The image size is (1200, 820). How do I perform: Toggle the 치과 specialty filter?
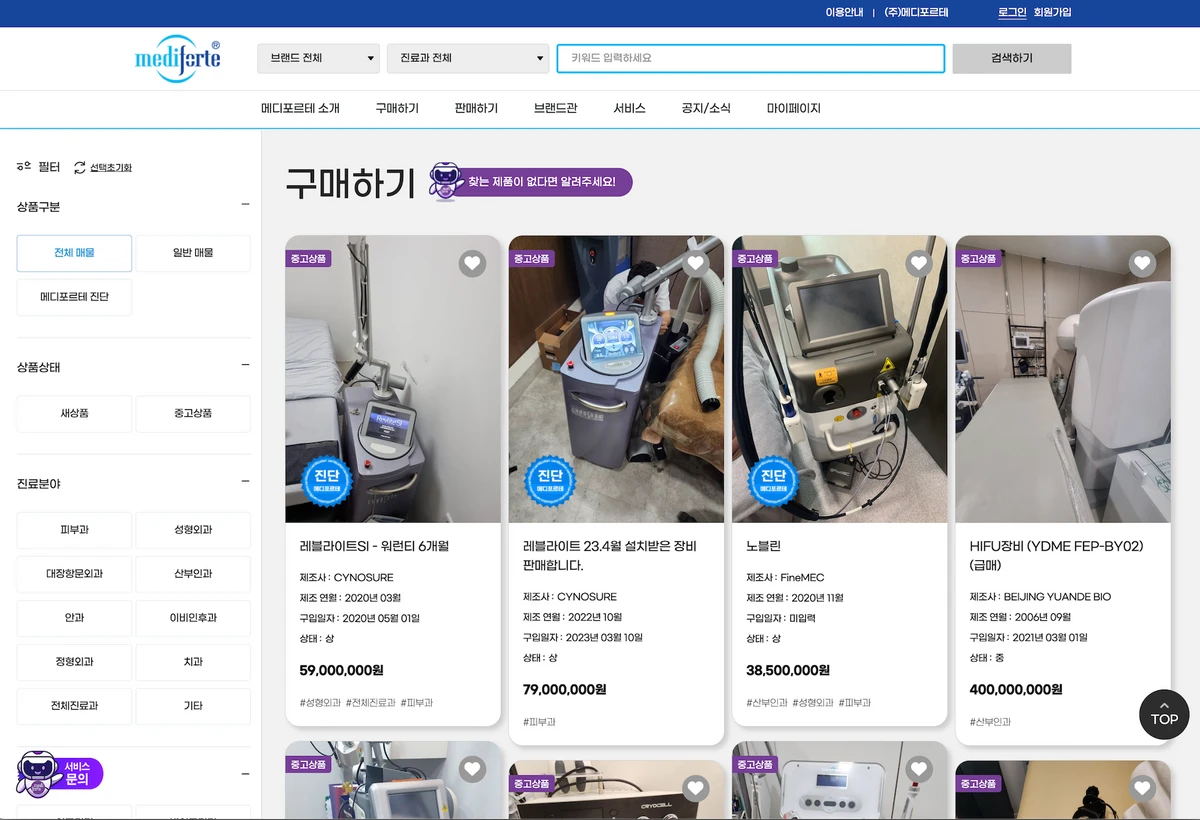pos(193,662)
